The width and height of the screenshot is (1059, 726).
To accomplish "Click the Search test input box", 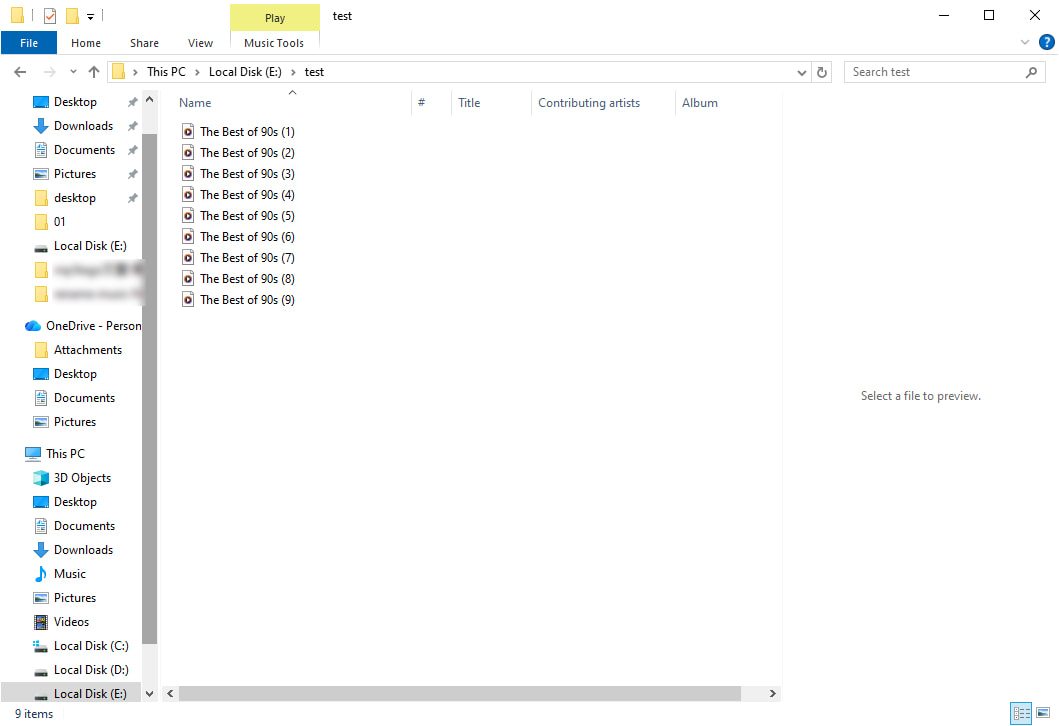I will pos(930,72).
